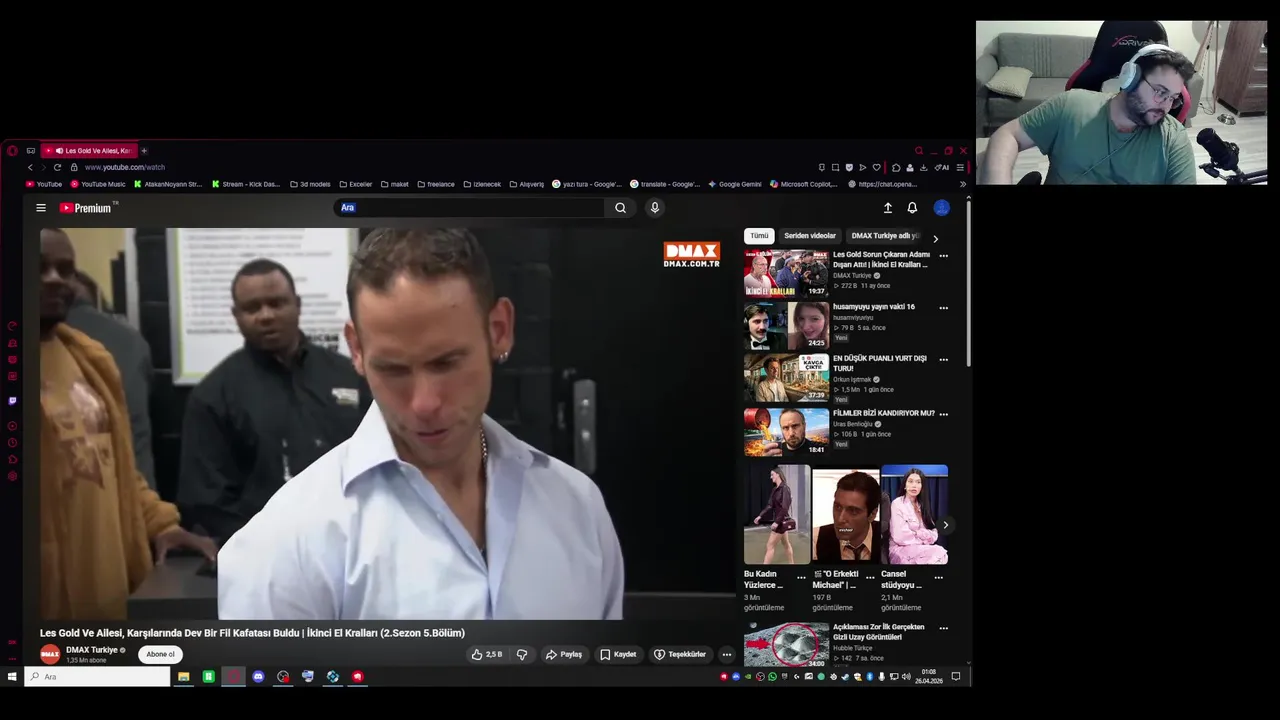
Task: Dislike the video
Action: click(522, 655)
